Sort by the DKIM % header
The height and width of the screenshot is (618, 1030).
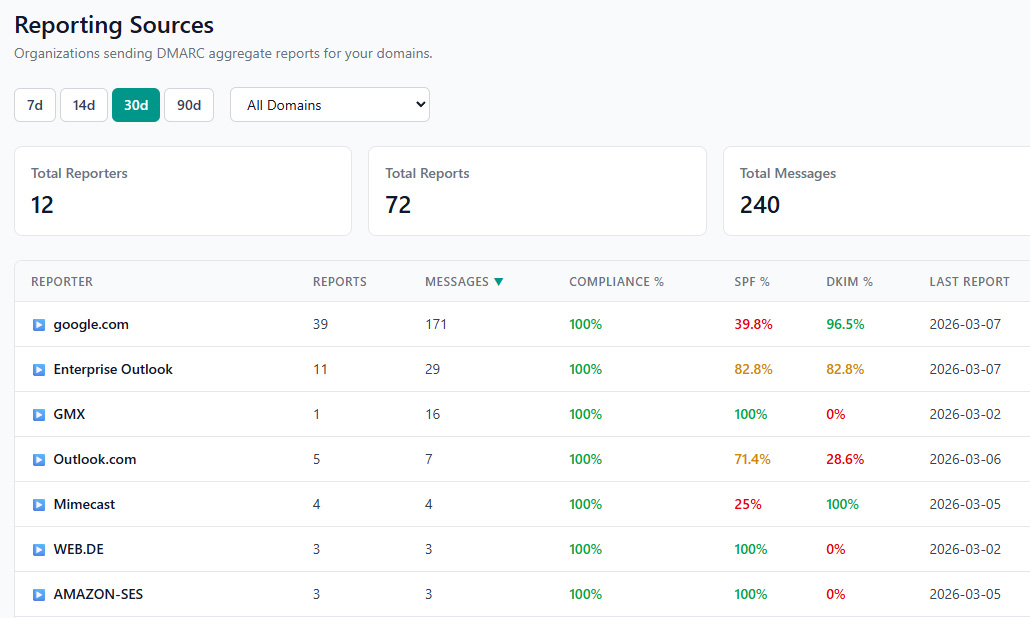click(849, 282)
